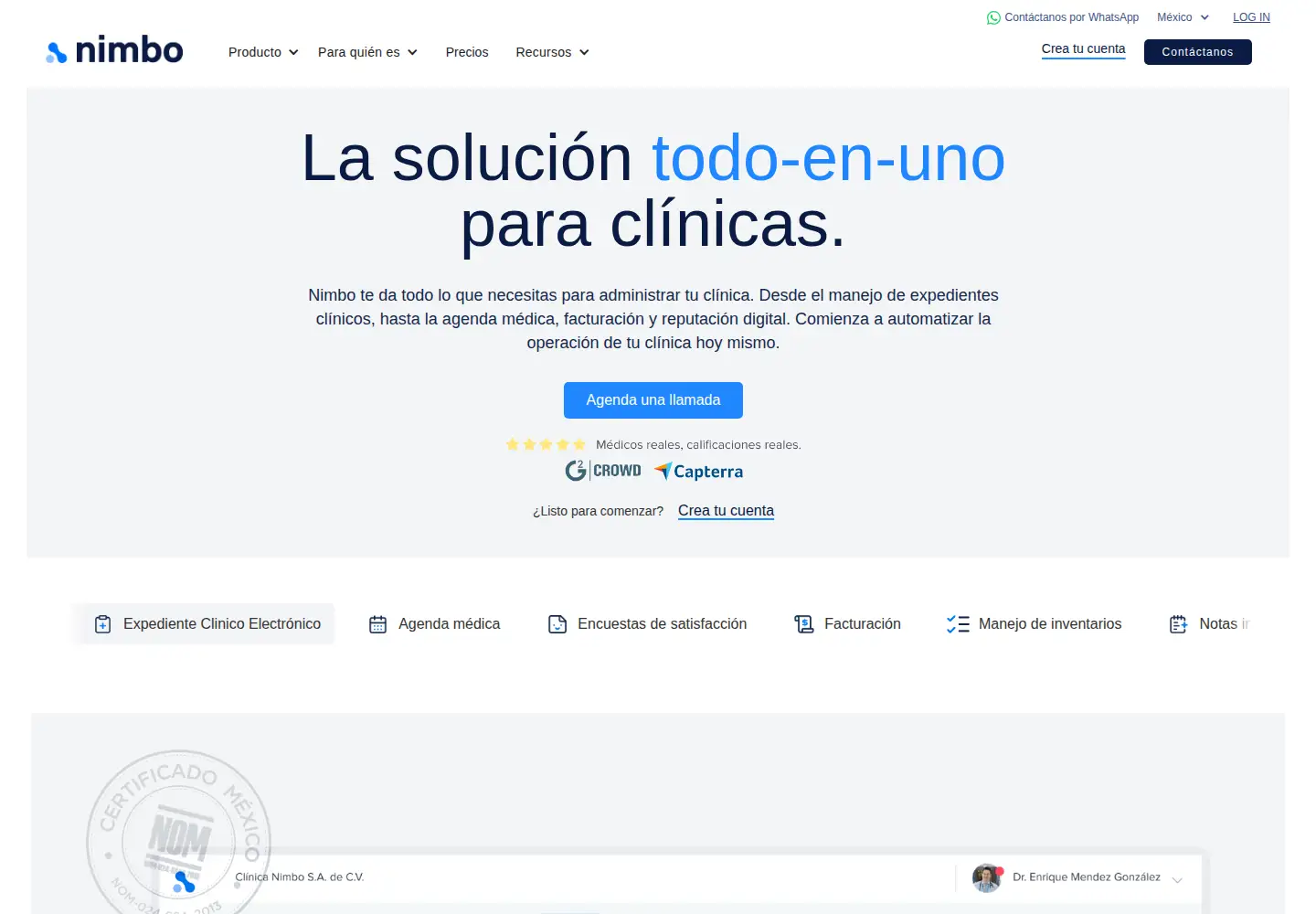The width and height of the screenshot is (1316, 914).
Task: Click Crea tu cuenta below the ratings
Action: pos(726,511)
